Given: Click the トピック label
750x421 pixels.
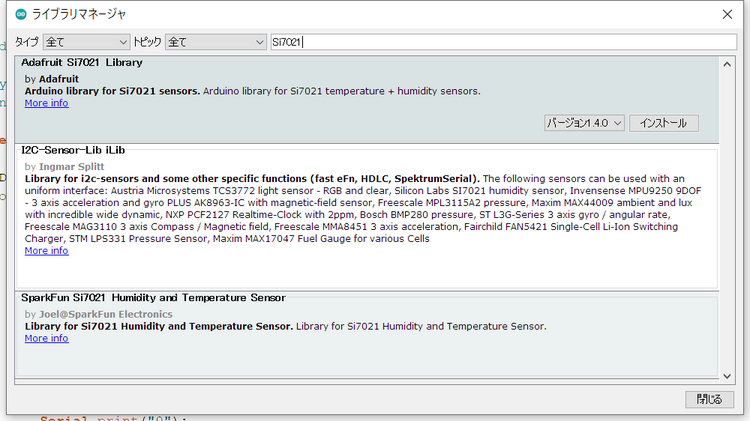Looking at the screenshot, I should click(x=146, y=42).
